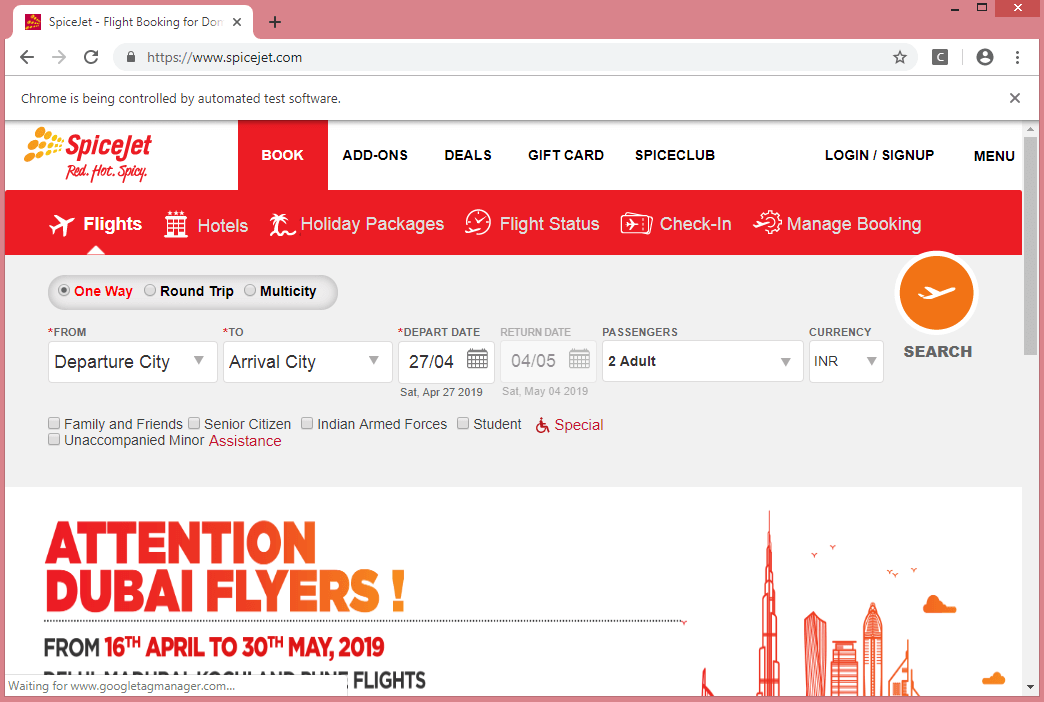Open the return date calendar icon

(x=579, y=359)
